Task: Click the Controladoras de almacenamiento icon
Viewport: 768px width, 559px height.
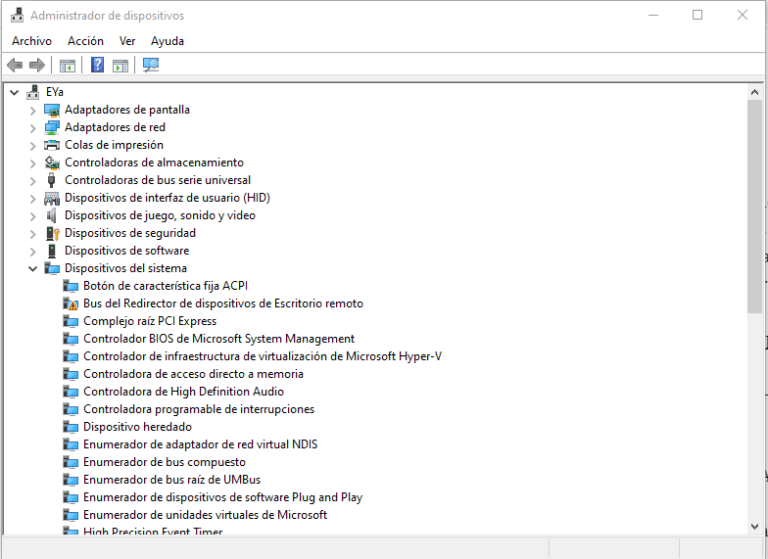Action: 52,163
